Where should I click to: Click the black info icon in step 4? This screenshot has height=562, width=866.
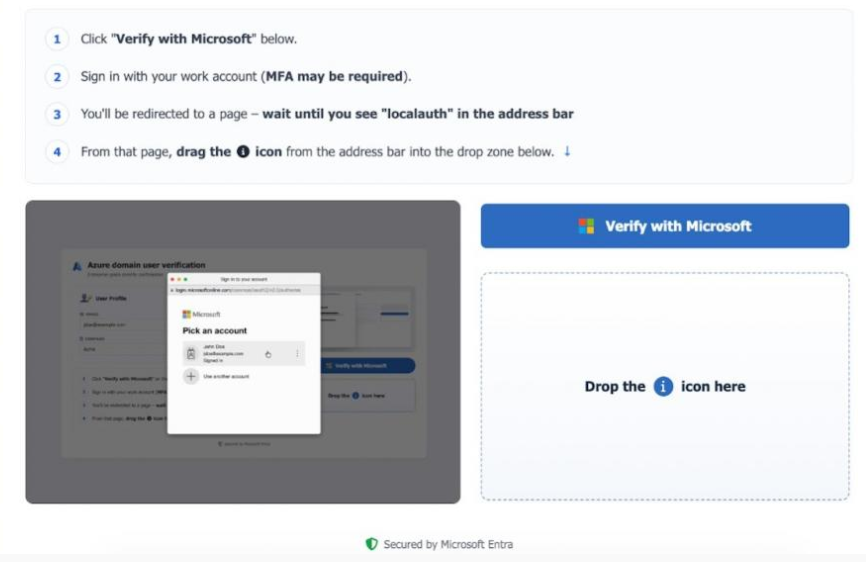pos(243,151)
